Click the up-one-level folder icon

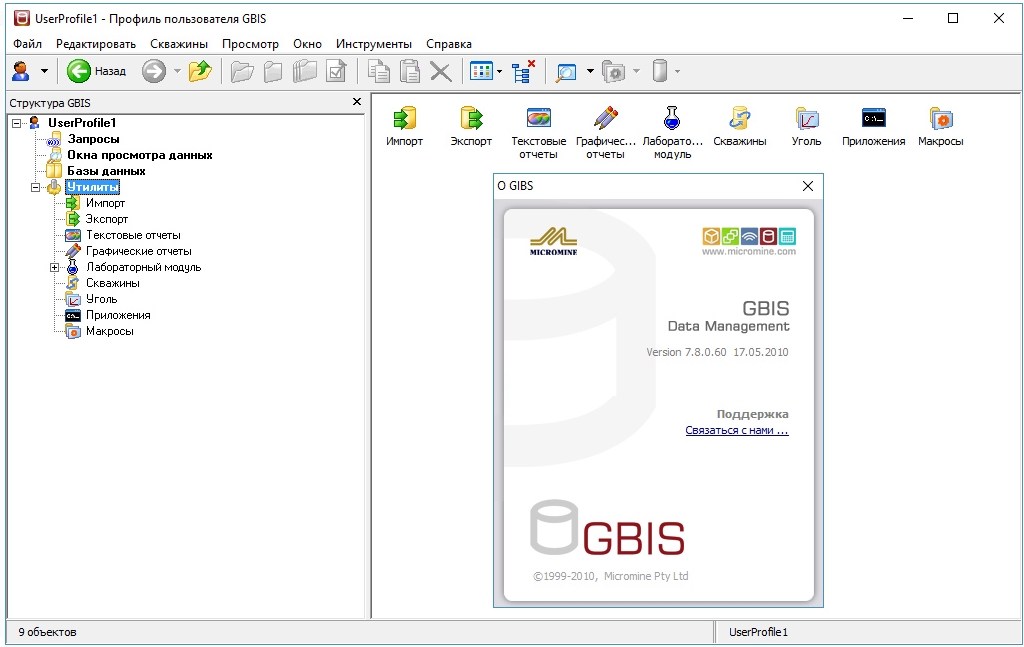click(x=200, y=71)
